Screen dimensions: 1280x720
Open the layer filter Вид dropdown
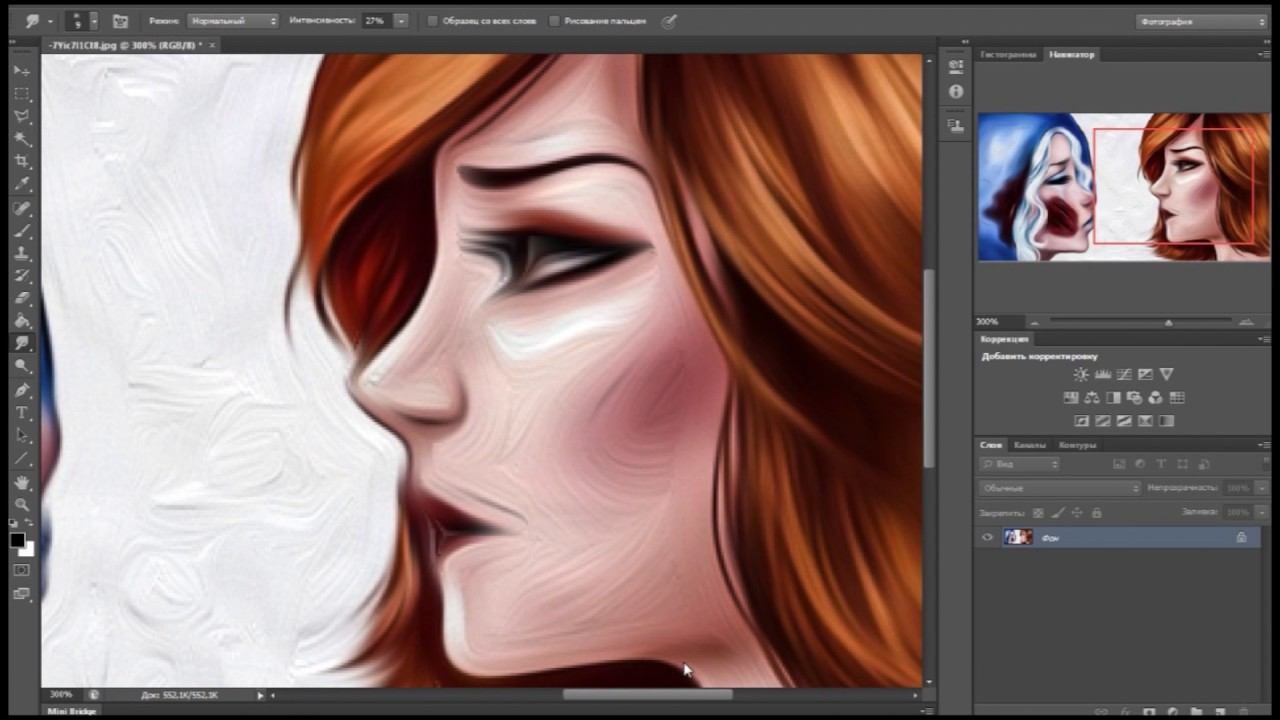point(1020,464)
